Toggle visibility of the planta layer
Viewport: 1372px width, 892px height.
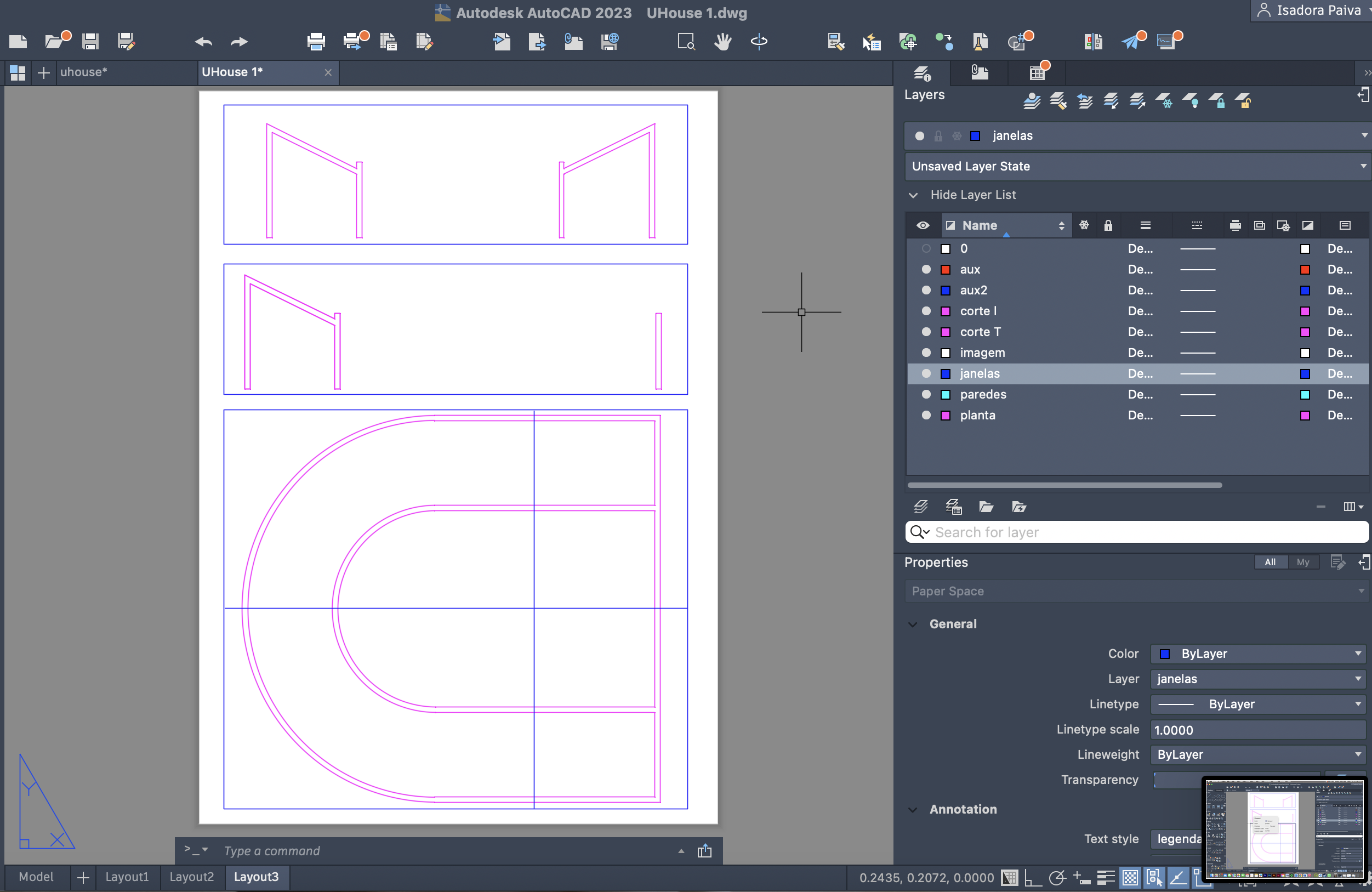coord(926,415)
